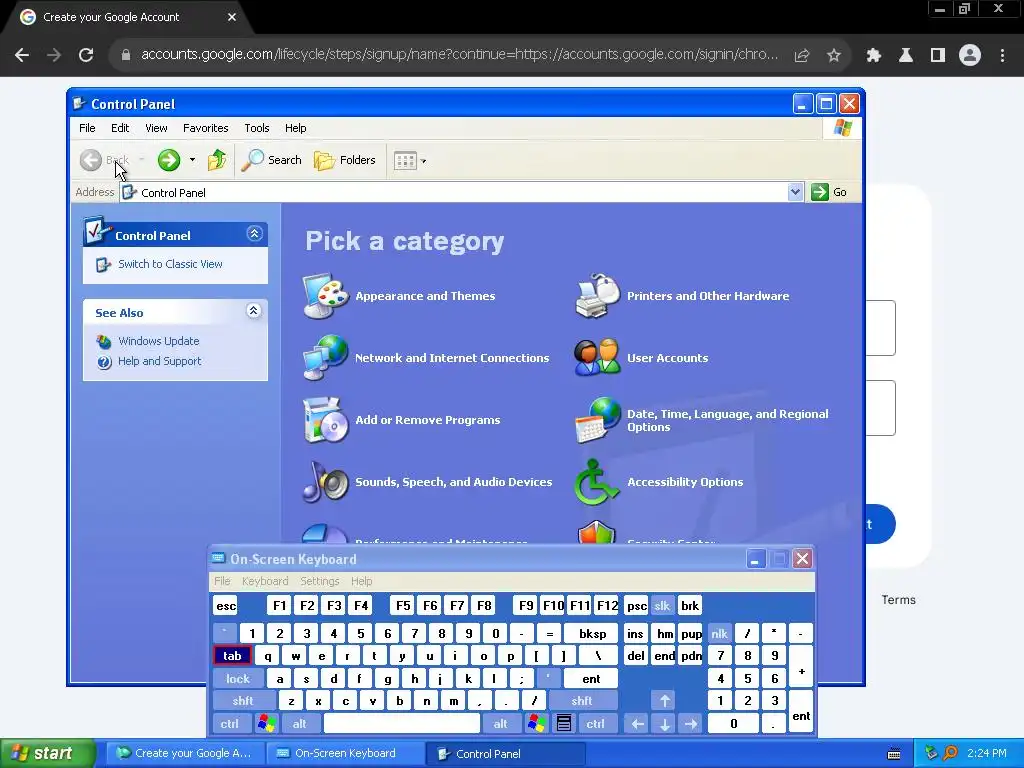Collapse the Control Panel sidebar section chevron
1024x768 pixels.
pos(254,234)
